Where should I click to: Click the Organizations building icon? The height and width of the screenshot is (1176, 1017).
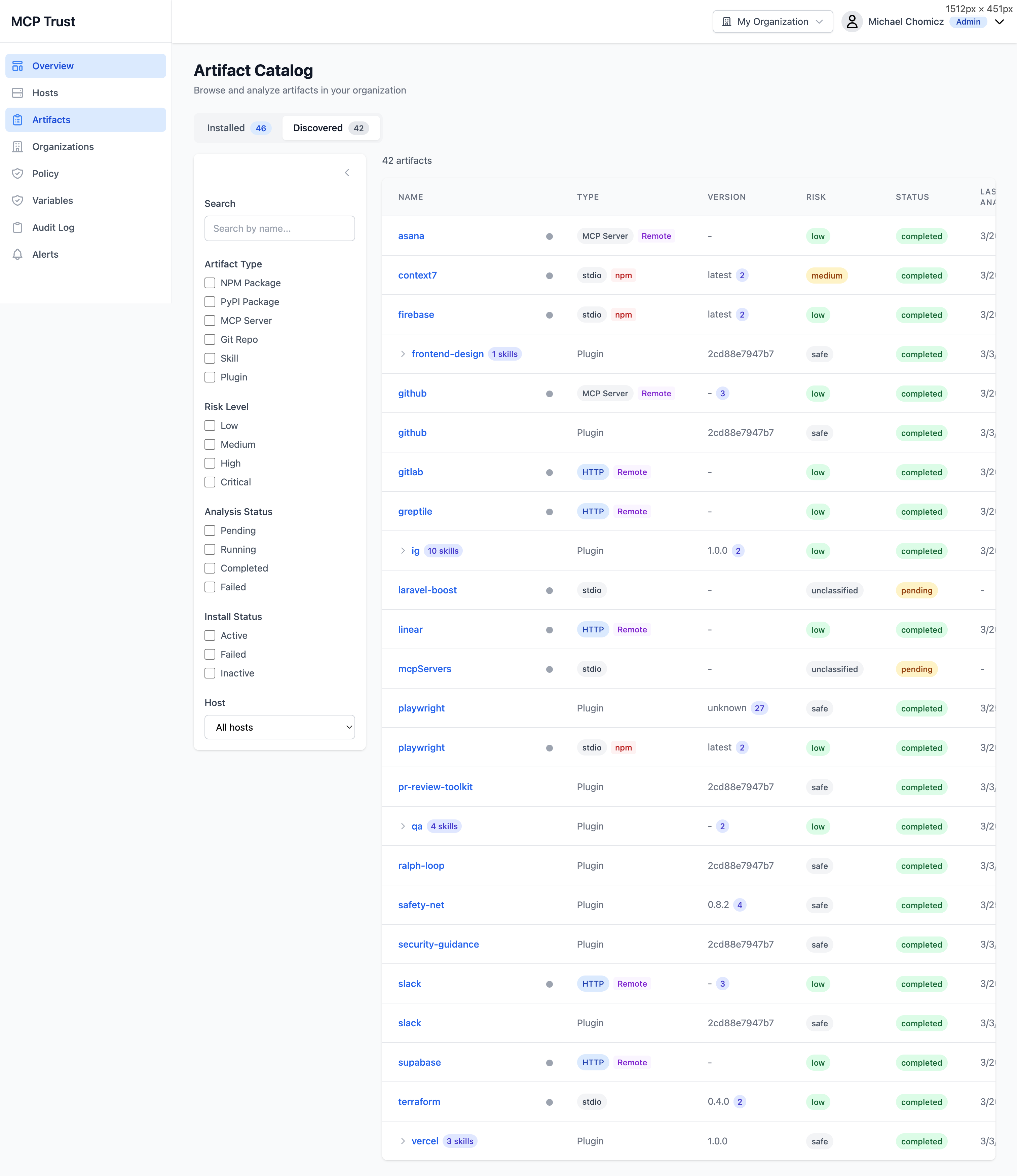[x=17, y=146]
